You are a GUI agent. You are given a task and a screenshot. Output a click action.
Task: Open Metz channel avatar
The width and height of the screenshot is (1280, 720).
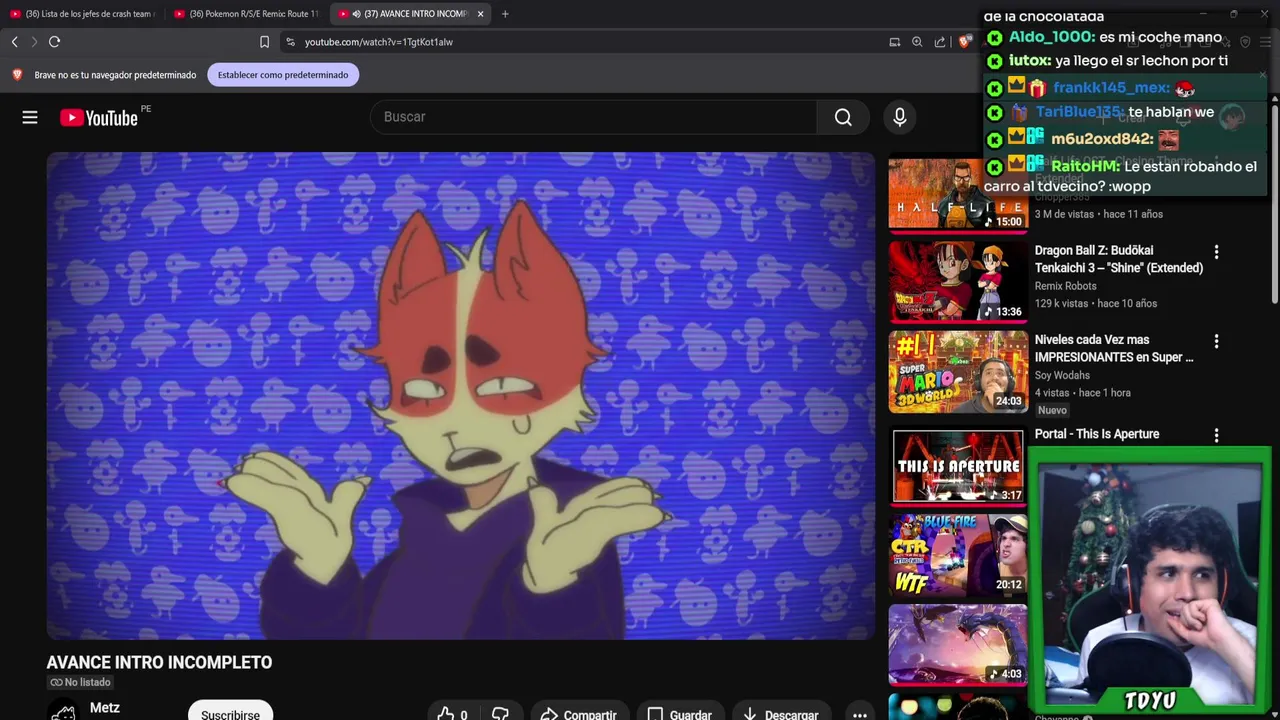[x=64, y=711]
